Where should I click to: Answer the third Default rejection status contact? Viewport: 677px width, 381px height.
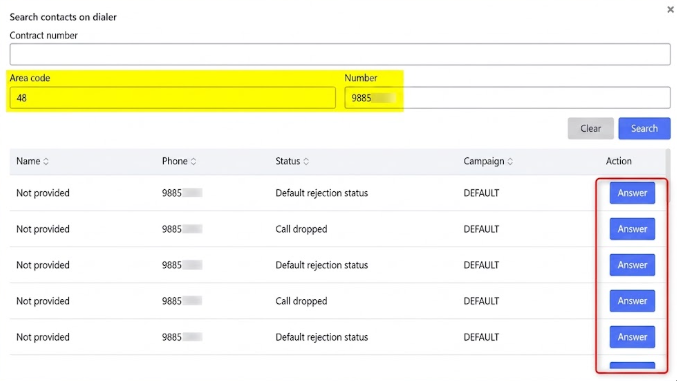click(x=632, y=337)
